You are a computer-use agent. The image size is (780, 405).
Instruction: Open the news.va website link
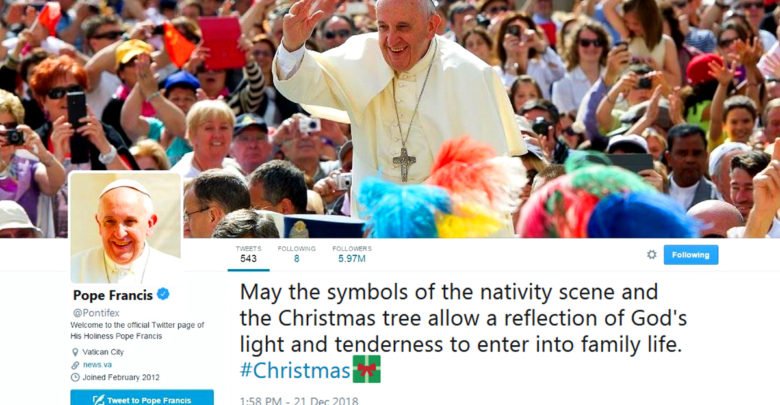97,365
